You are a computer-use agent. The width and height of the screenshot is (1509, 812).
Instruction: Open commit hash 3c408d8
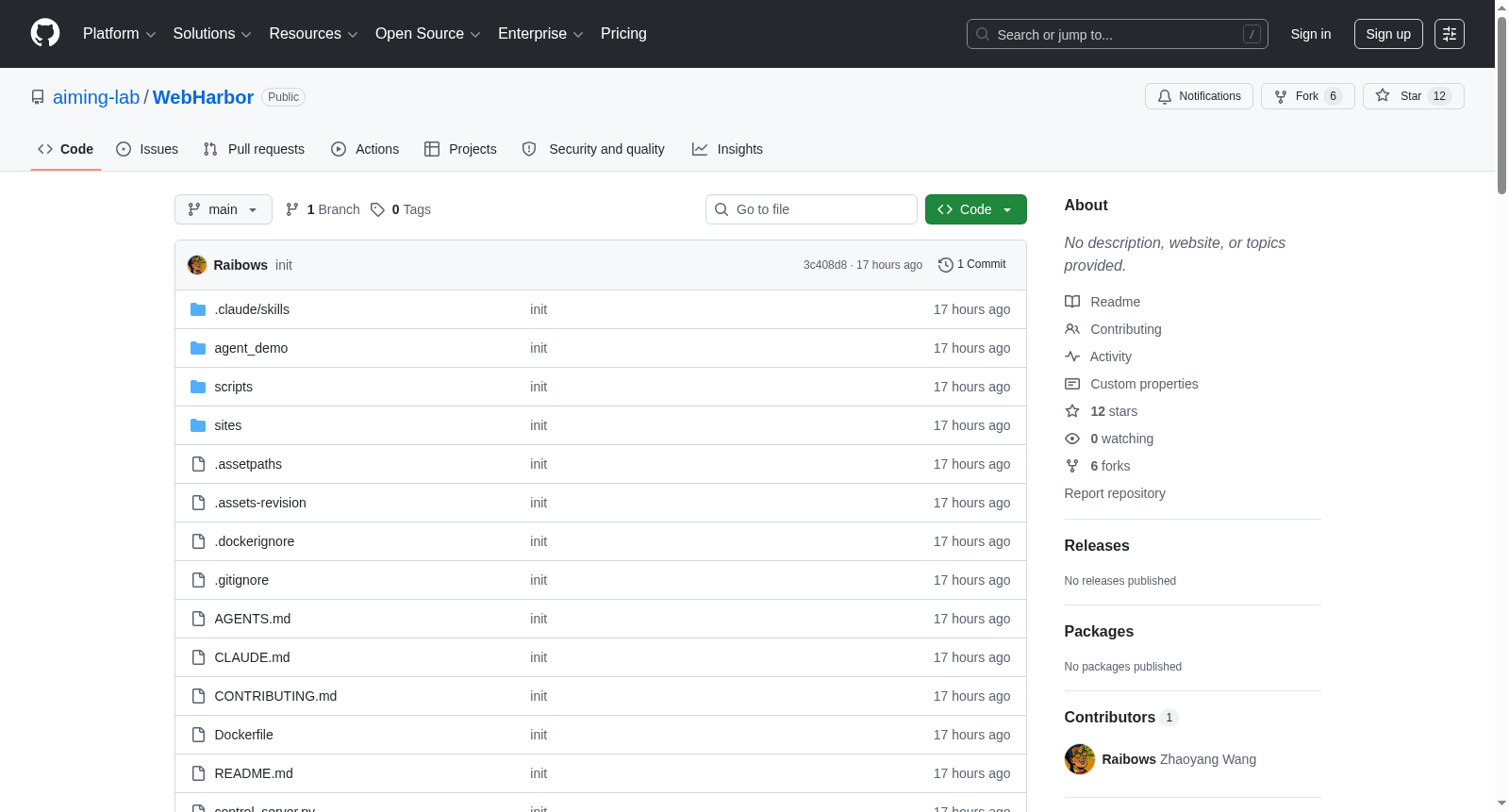[x=825, y=265]
